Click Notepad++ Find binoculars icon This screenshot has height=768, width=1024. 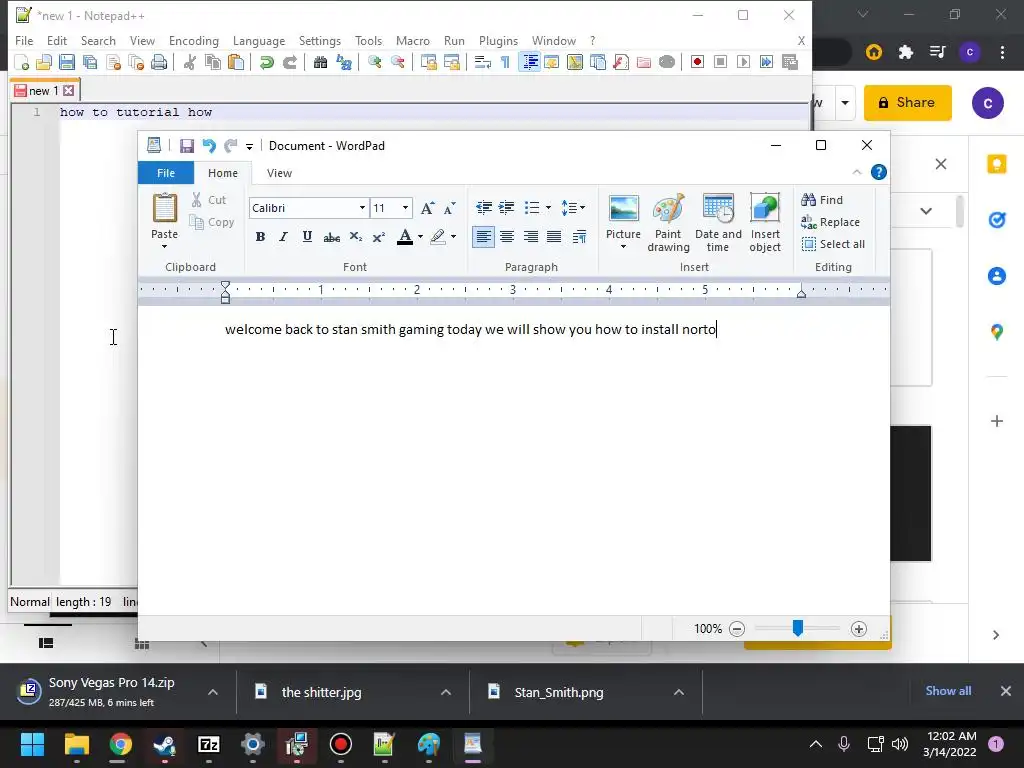[320, 62]
